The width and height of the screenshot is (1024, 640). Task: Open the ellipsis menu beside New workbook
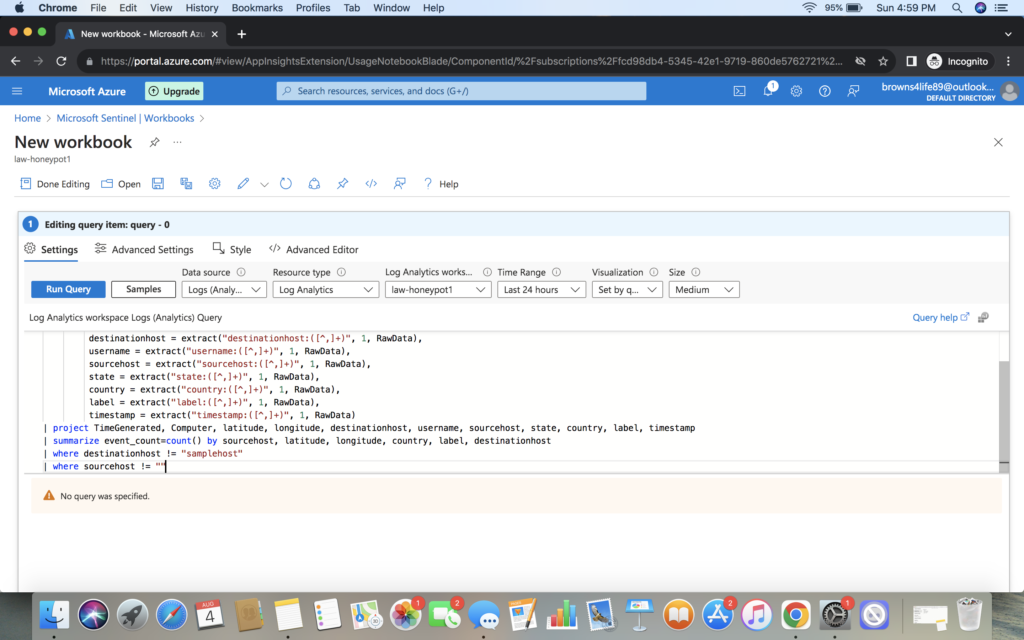[177, 142]
